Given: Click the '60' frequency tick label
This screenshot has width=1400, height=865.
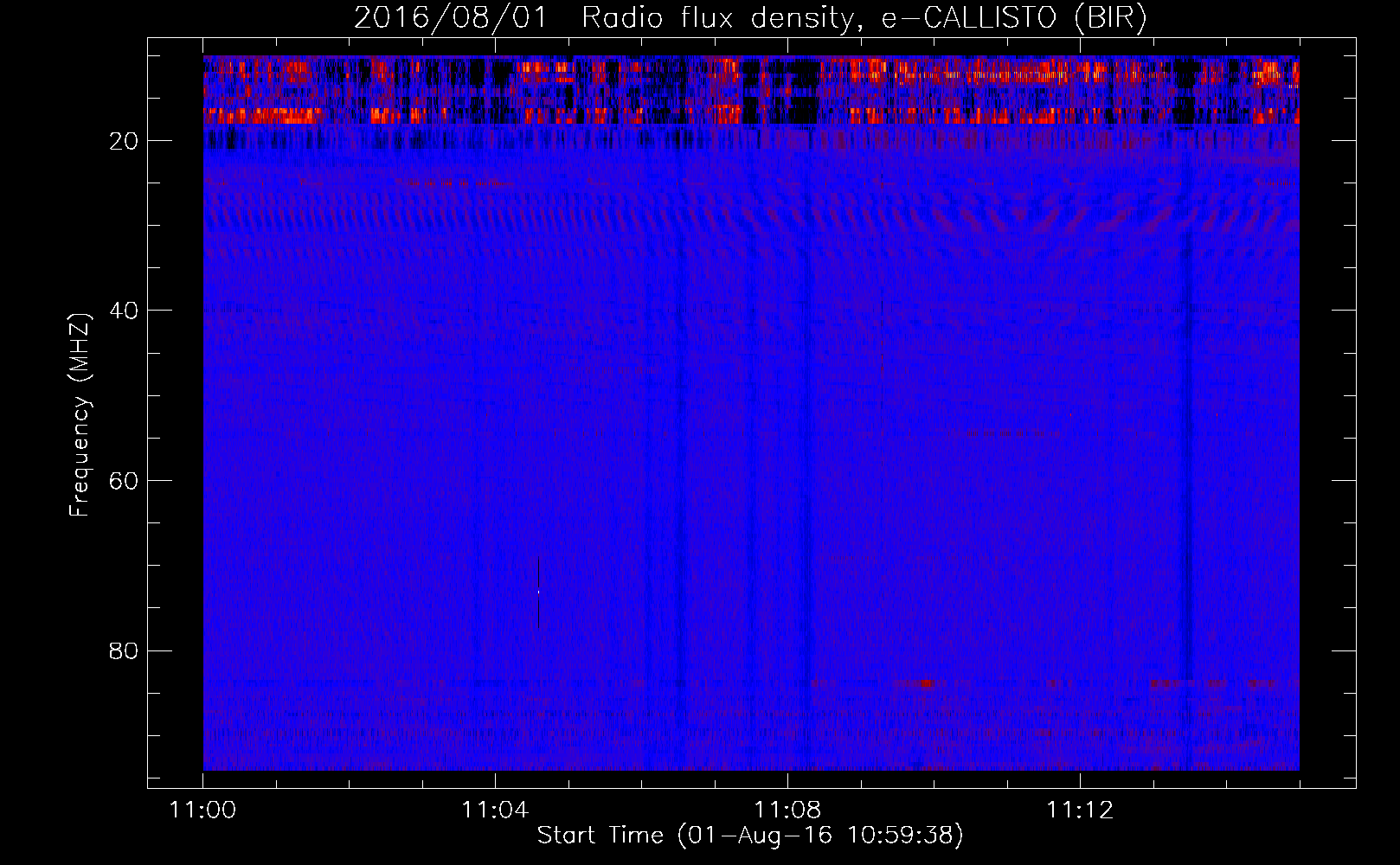Looking at the screenshot, I should pos(125,481).
